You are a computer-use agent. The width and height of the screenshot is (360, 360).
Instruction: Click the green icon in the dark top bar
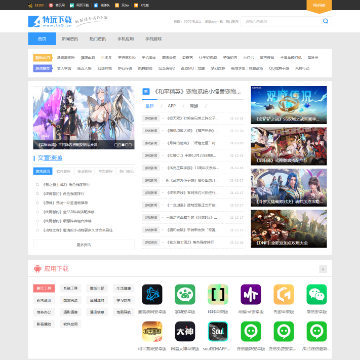tap(72, 5)
